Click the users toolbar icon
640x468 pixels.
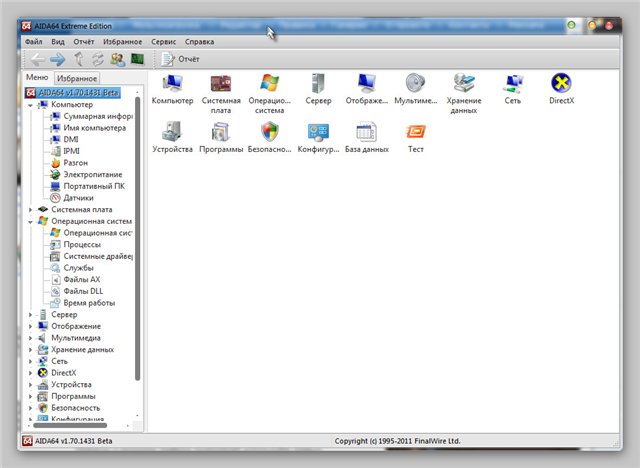pos(118,60)
